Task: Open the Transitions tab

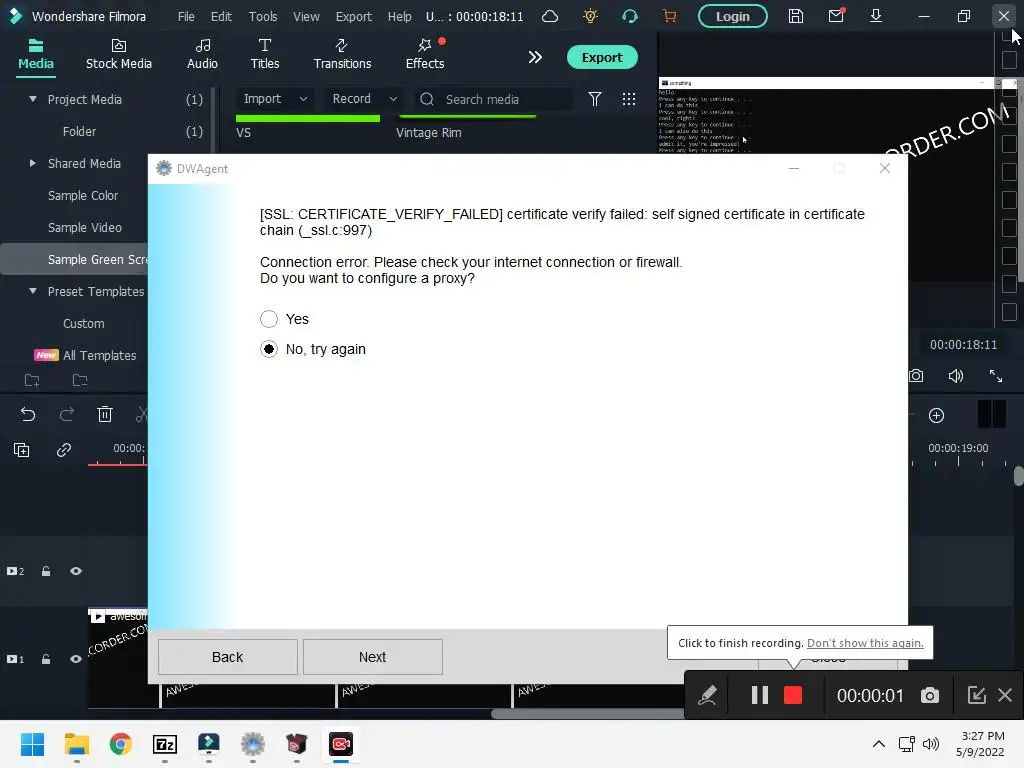Action: tap(342, 54)
